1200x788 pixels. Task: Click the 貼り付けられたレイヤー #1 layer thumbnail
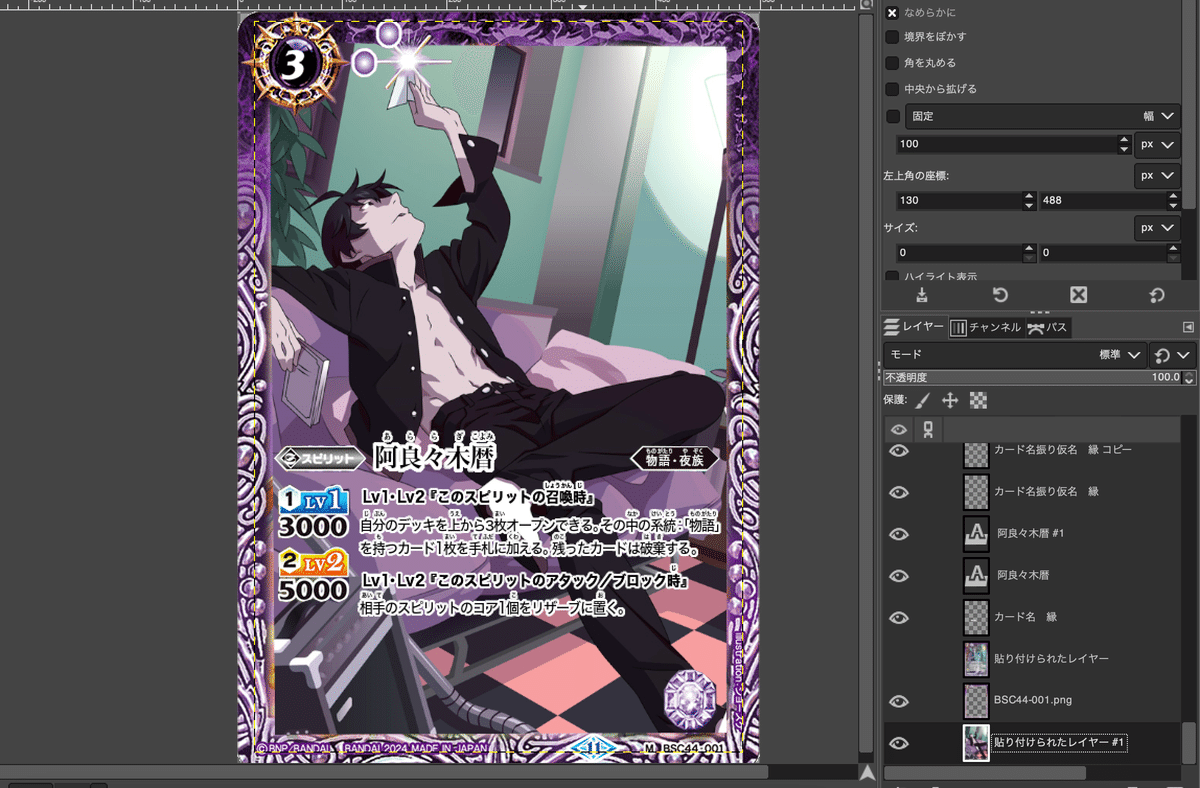(976, 743)
